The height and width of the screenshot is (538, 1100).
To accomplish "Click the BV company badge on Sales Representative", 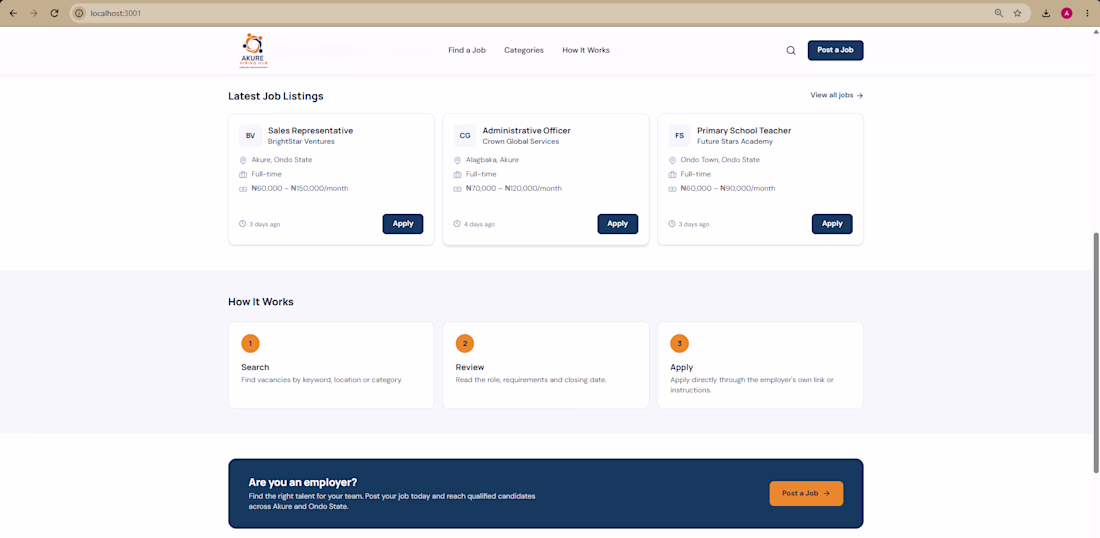I will point(250,135).
